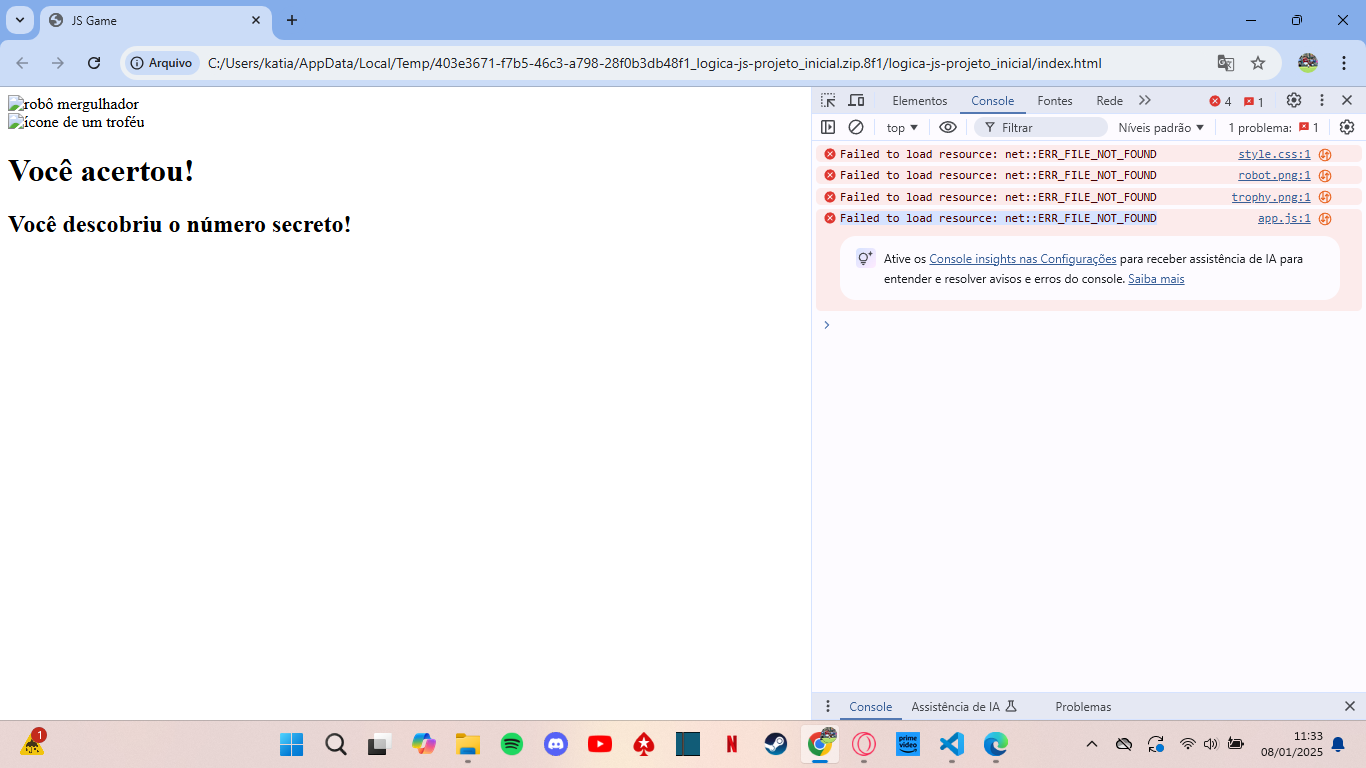Click the Arquivo site info chip
This screenshot has height=768, width=1366.
coord(161,63)
